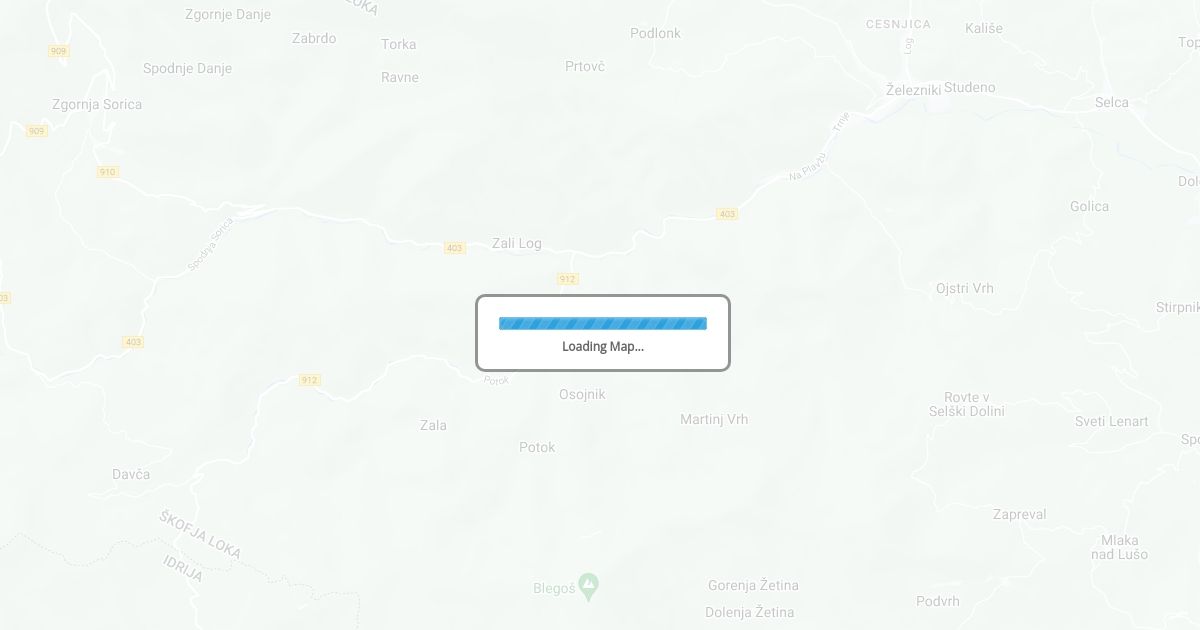Screen dimensions: 1200x630
Task: Click the Martinj Vrh village label
Action: point(714,419)
